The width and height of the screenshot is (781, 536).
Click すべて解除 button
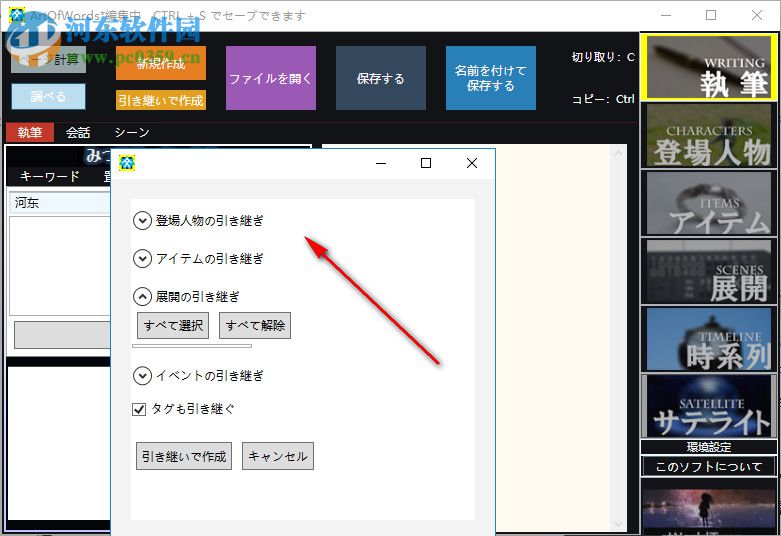click(x=255, y=326)
